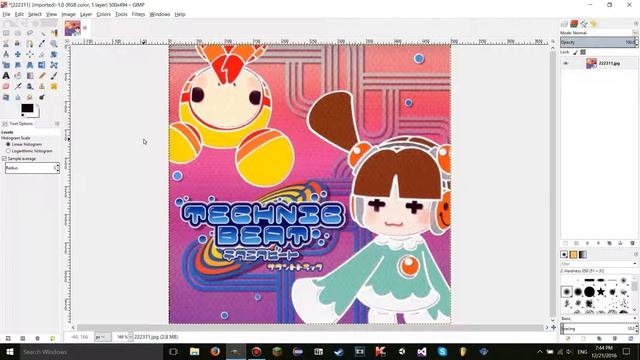Viewport: 640px width, 360px height.
Task: Select the Heal tool
Action: tap(54, 87)
